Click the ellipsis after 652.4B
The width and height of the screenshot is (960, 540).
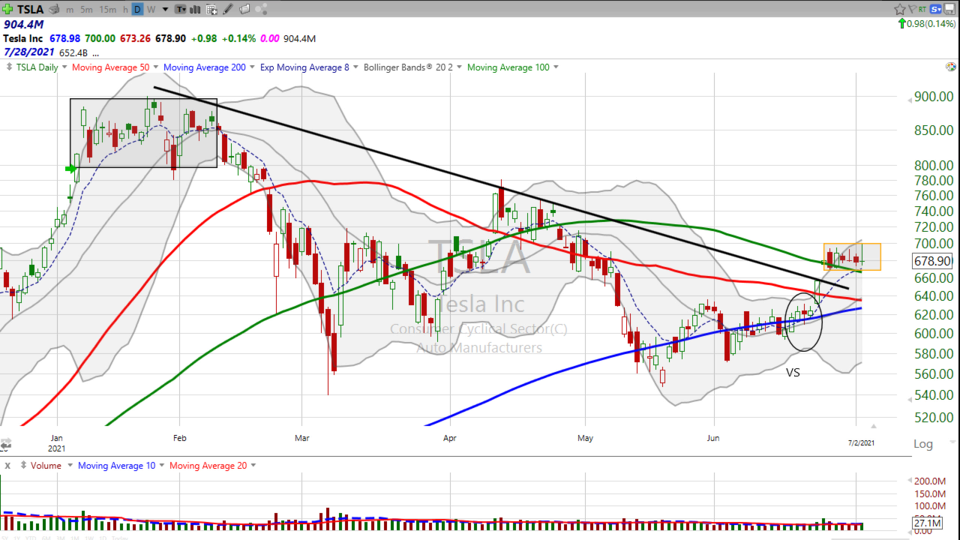96,54
